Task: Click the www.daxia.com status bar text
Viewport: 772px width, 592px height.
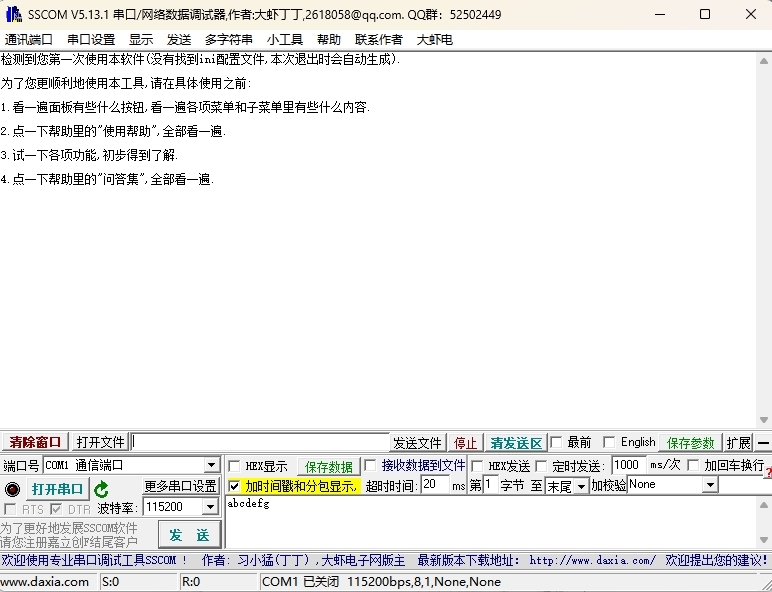Action: pos(44,582)
